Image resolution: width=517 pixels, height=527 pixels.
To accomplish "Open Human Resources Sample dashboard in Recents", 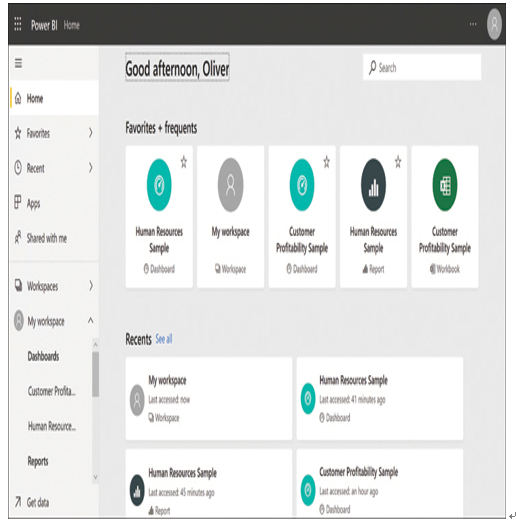I will pyautogui.click(x=380, y=399).
